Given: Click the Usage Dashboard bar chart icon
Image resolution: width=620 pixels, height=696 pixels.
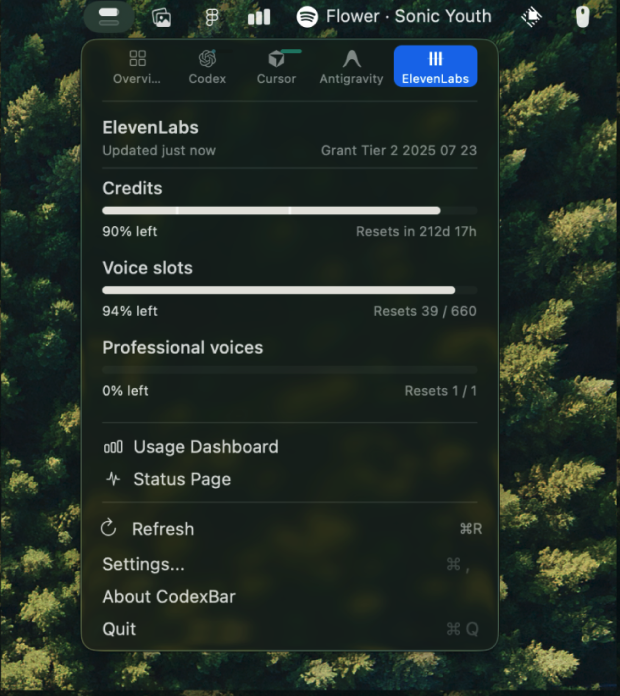Looking at the screenshot, I should pyautogui.click(x=113, y=447).
